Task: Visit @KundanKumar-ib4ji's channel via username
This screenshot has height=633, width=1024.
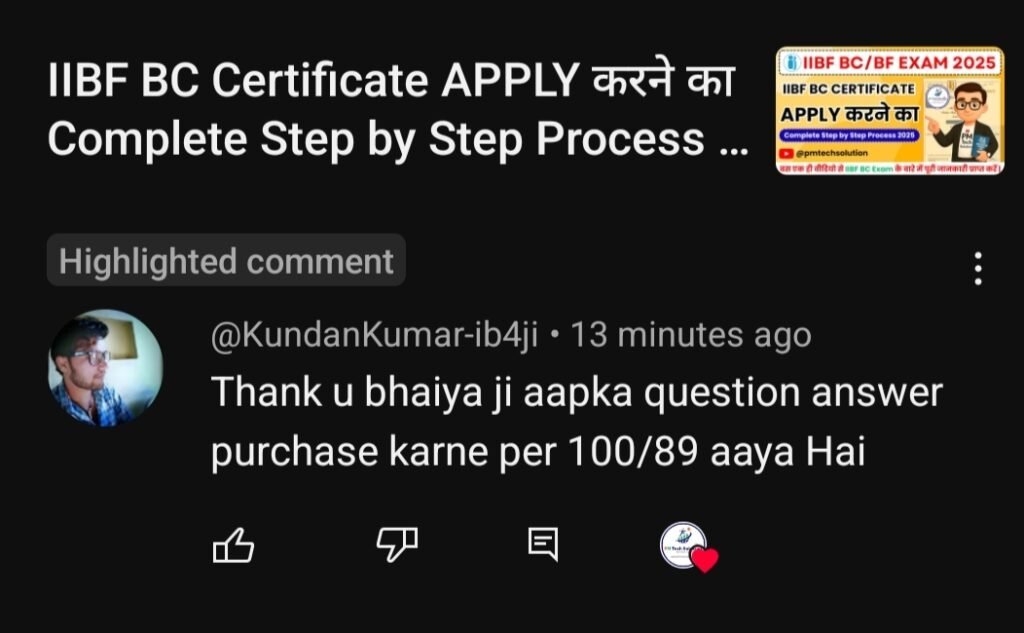Action: (374, 336)
